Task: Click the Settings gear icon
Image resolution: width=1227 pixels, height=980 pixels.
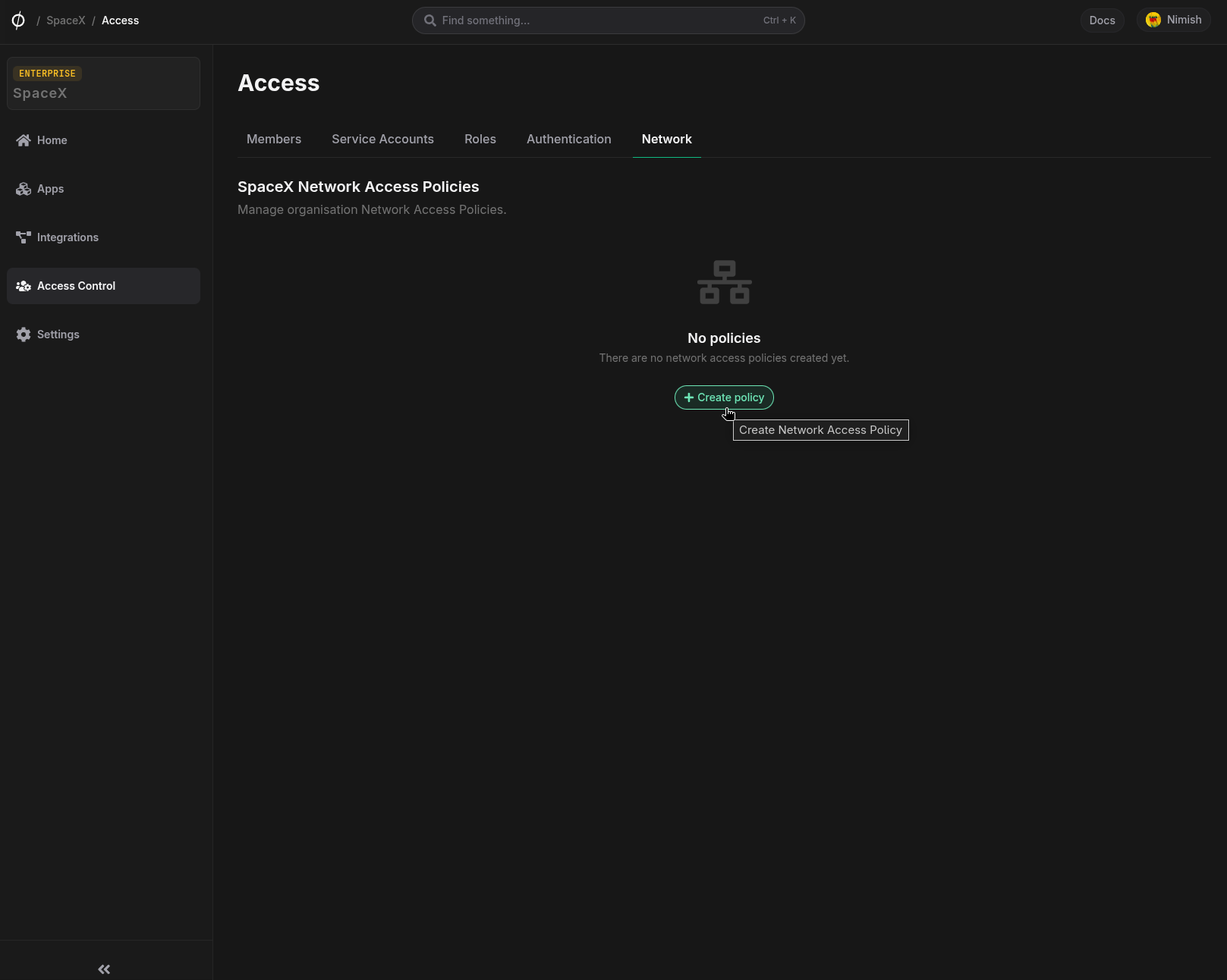Action: point(24,335)
